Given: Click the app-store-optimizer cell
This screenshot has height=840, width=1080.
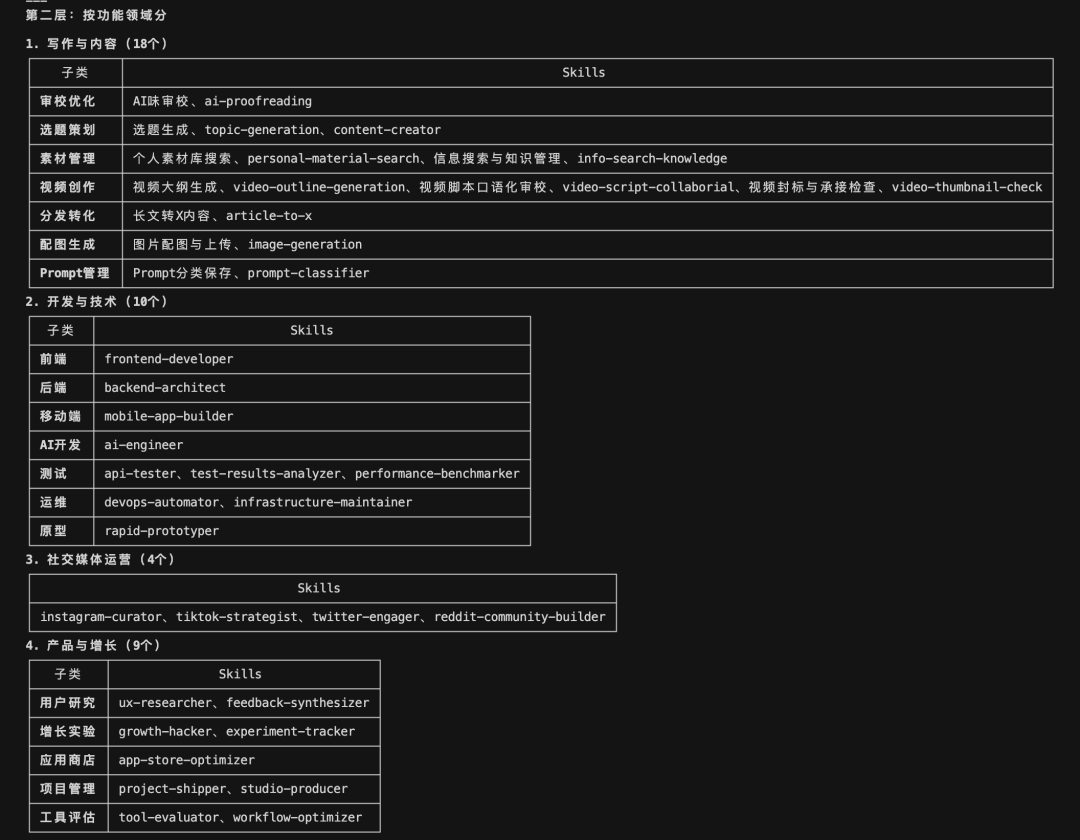Looking at the screenshot, I should [x=186, y=760].
